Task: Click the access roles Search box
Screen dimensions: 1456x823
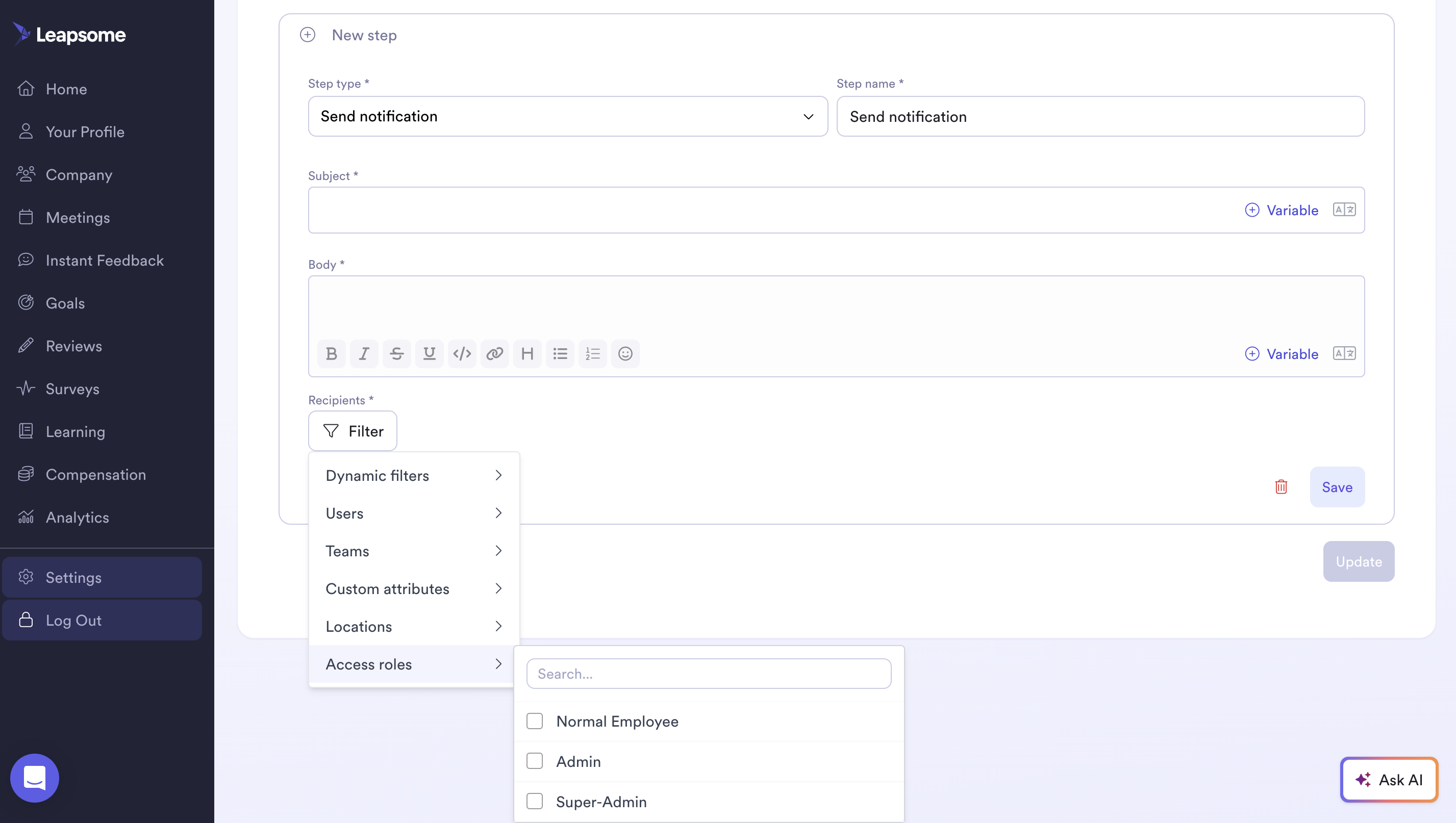Action: [x=709, y=673]
